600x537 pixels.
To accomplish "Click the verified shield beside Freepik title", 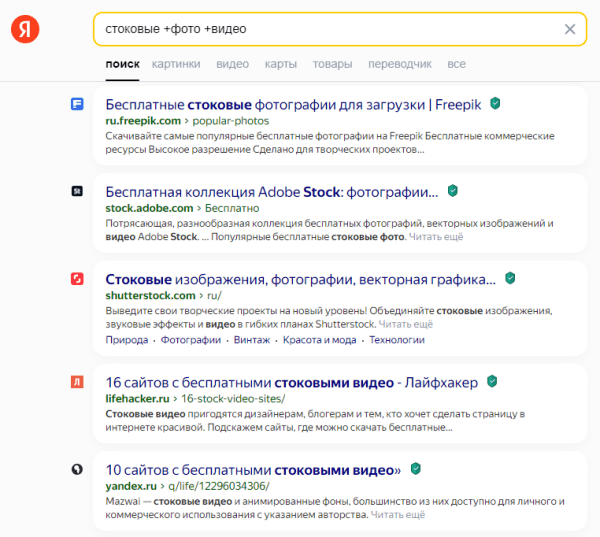I will point(495,103).
